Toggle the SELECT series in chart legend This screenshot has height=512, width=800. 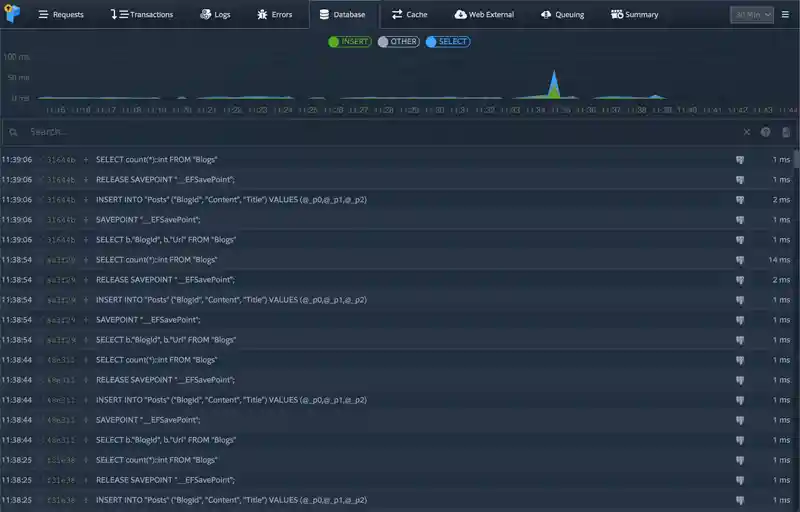(x=448, y=42)
